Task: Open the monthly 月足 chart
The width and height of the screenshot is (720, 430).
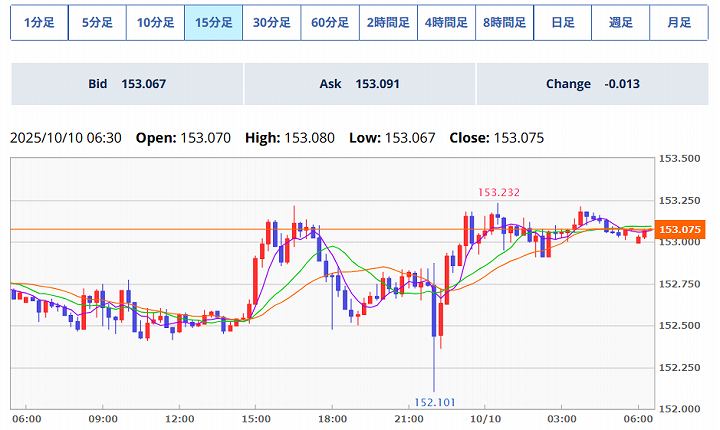Action: tap(678, 22)
